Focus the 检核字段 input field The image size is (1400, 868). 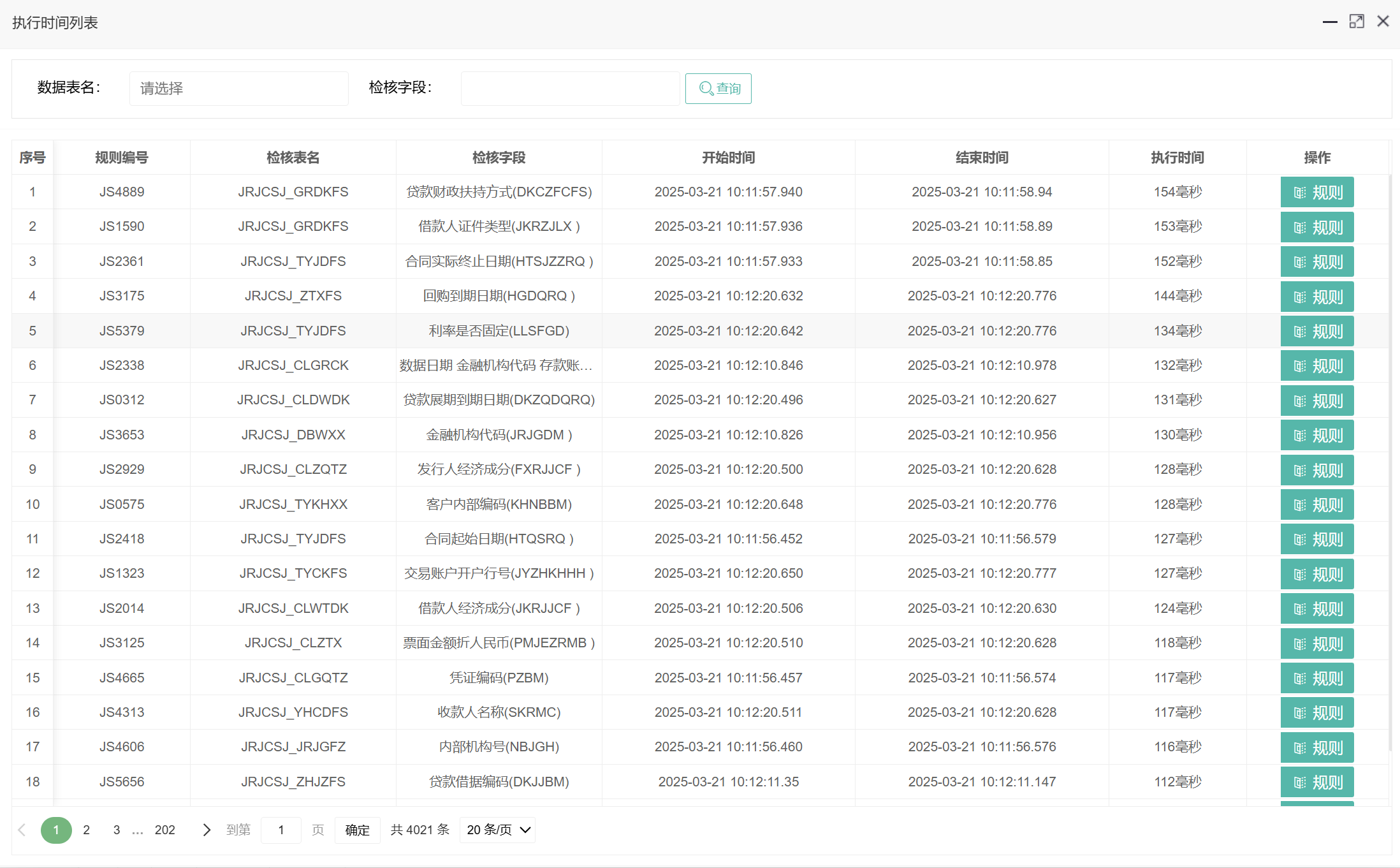click(x=569, y=89)
